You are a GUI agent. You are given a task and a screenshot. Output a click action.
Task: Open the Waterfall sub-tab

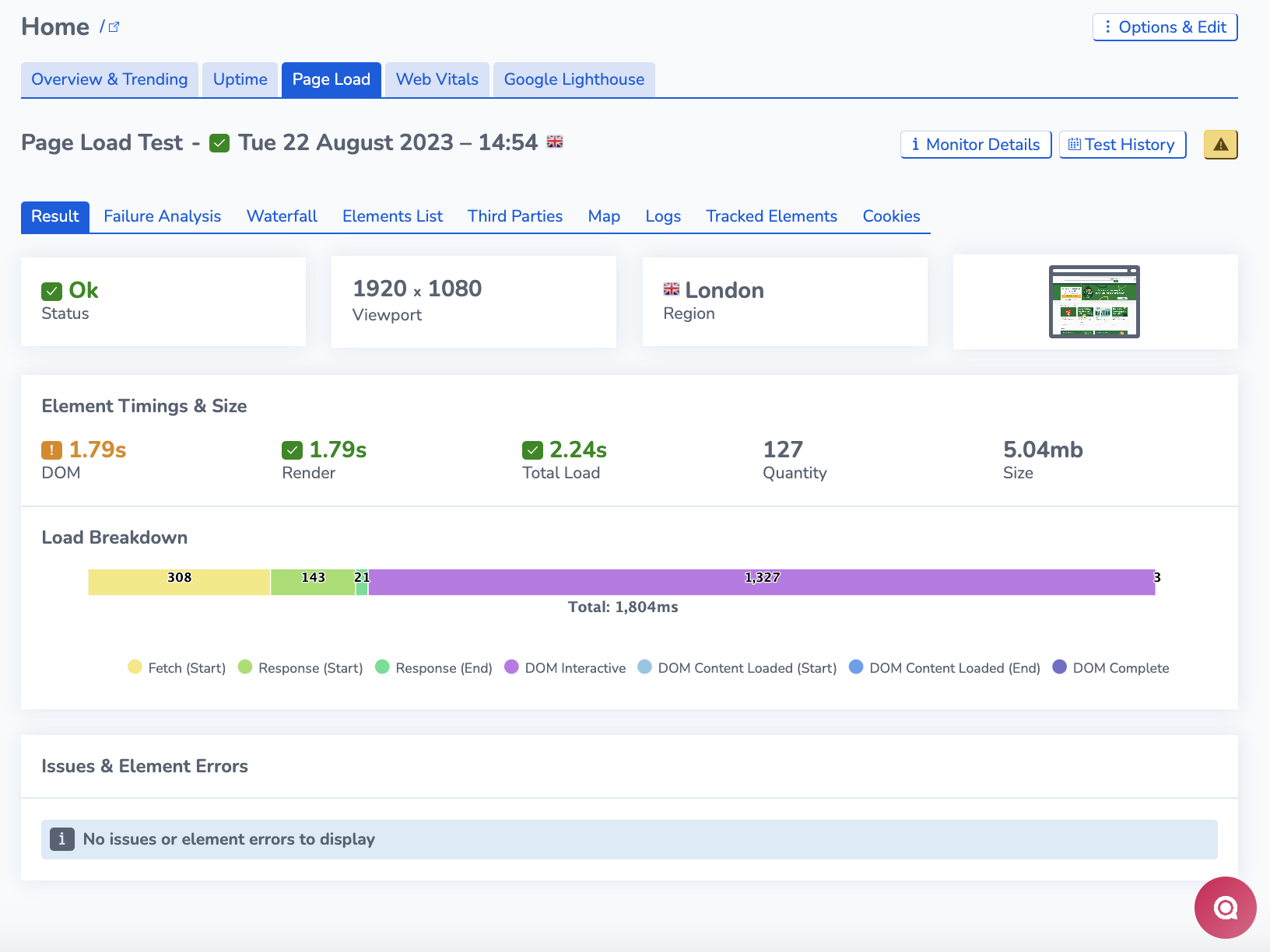282,216
